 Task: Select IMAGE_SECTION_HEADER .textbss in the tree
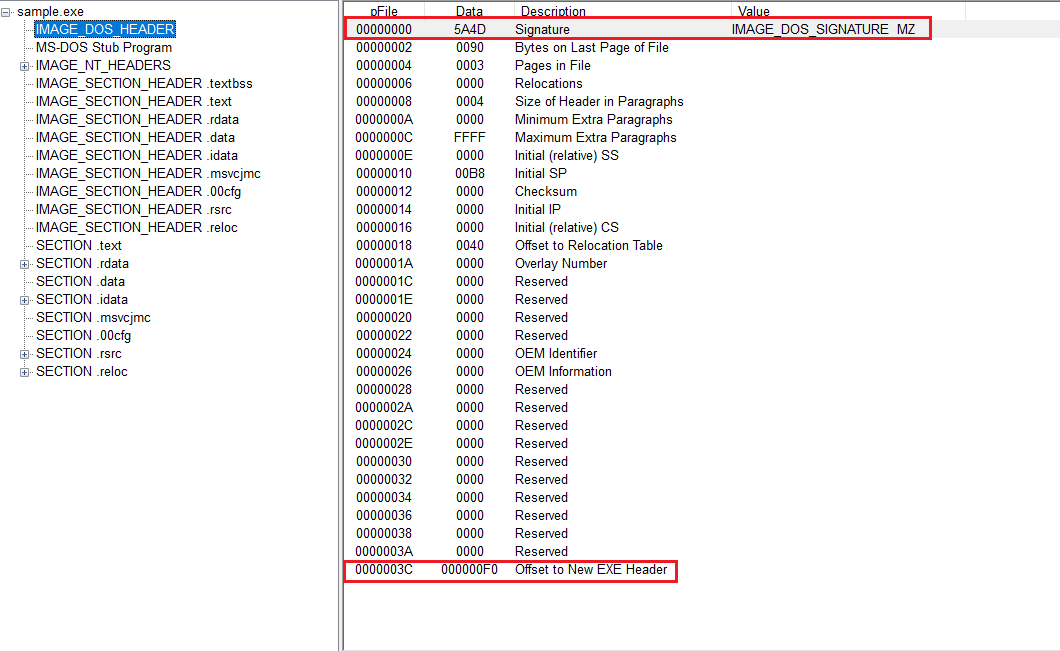144,84
